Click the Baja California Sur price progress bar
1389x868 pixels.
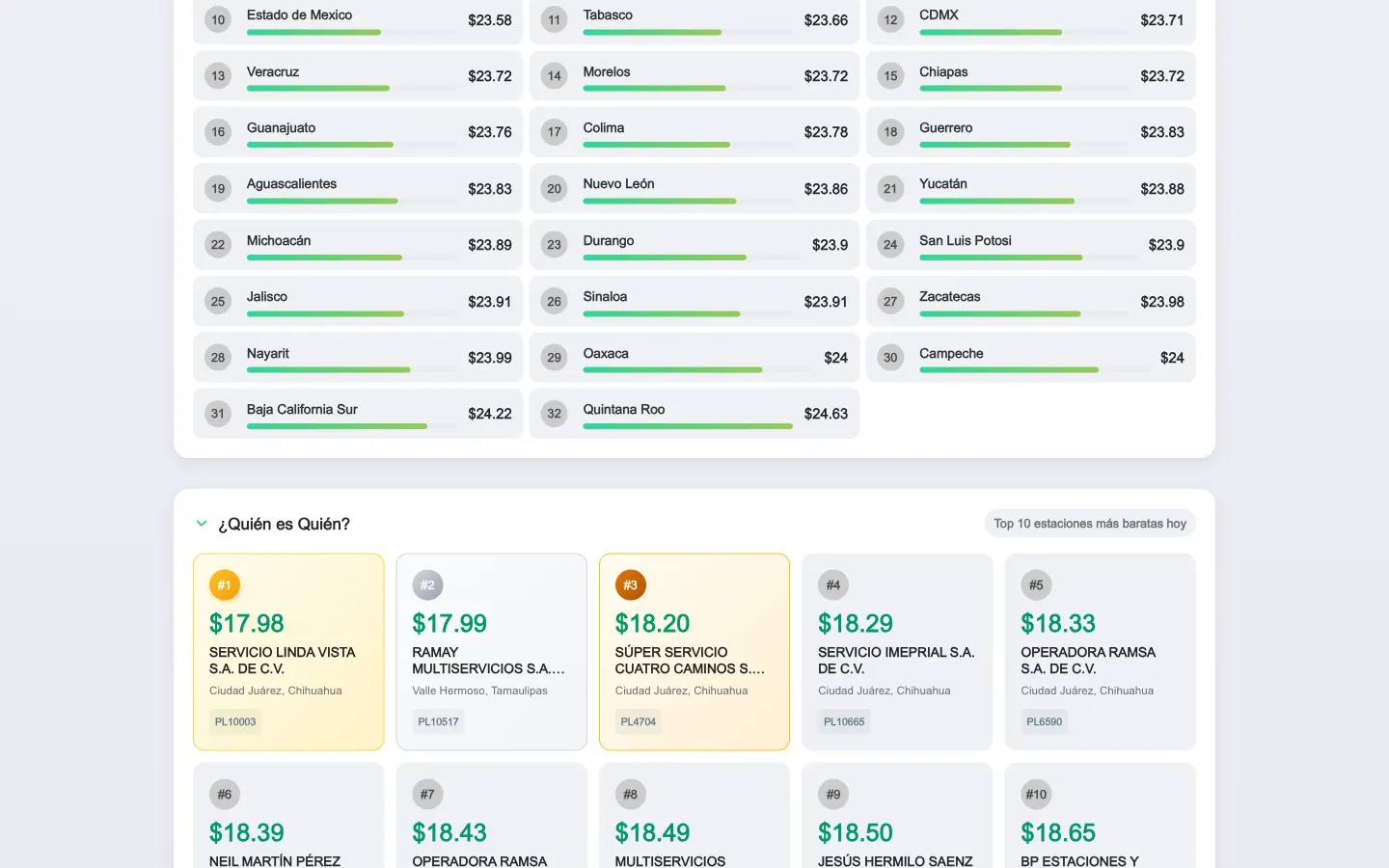pos(351,426)
